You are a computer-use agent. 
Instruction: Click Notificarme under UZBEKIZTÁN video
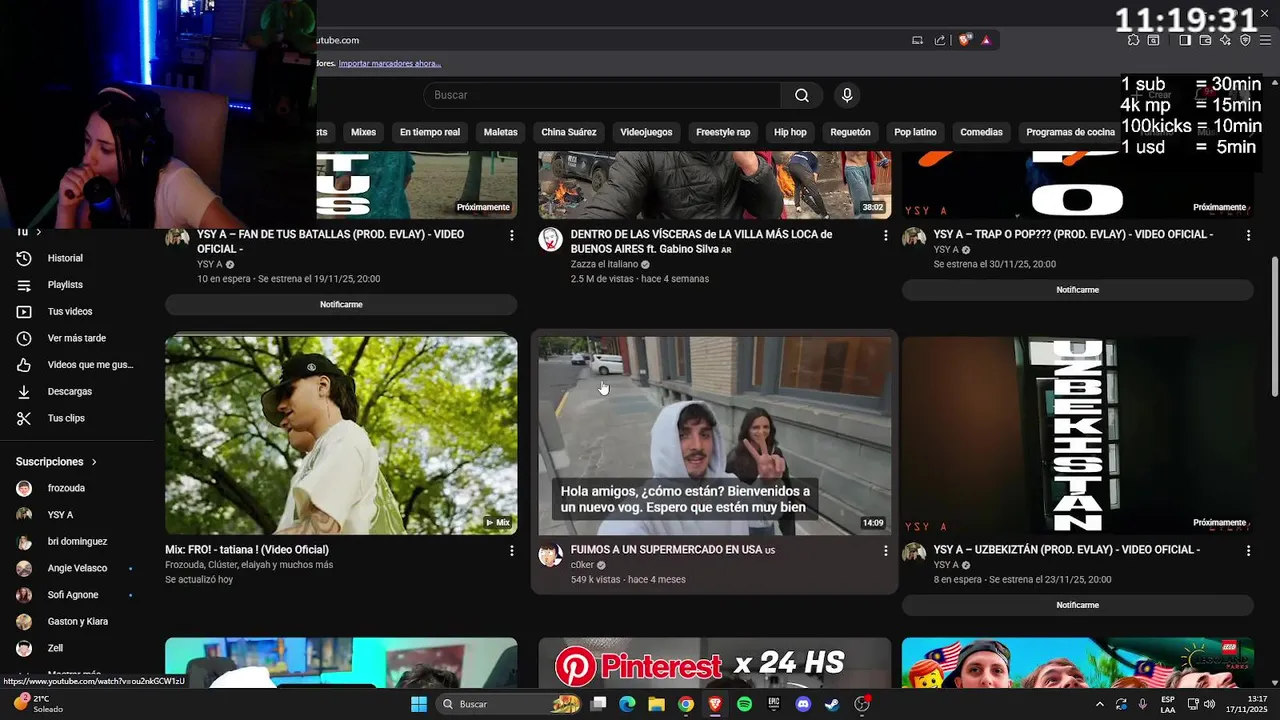pyautogui.click(x=1077, y=605)
